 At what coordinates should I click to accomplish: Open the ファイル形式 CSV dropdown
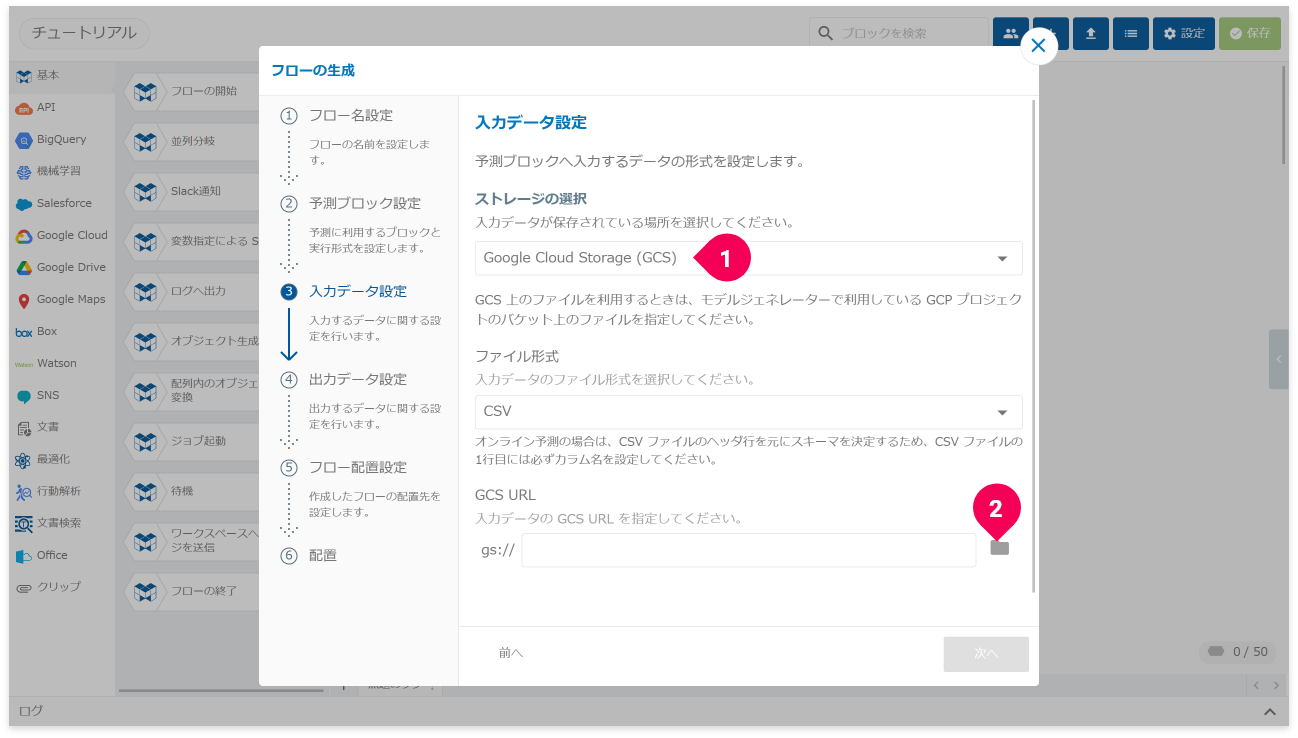pyautogui.click(x=748, y=412)
